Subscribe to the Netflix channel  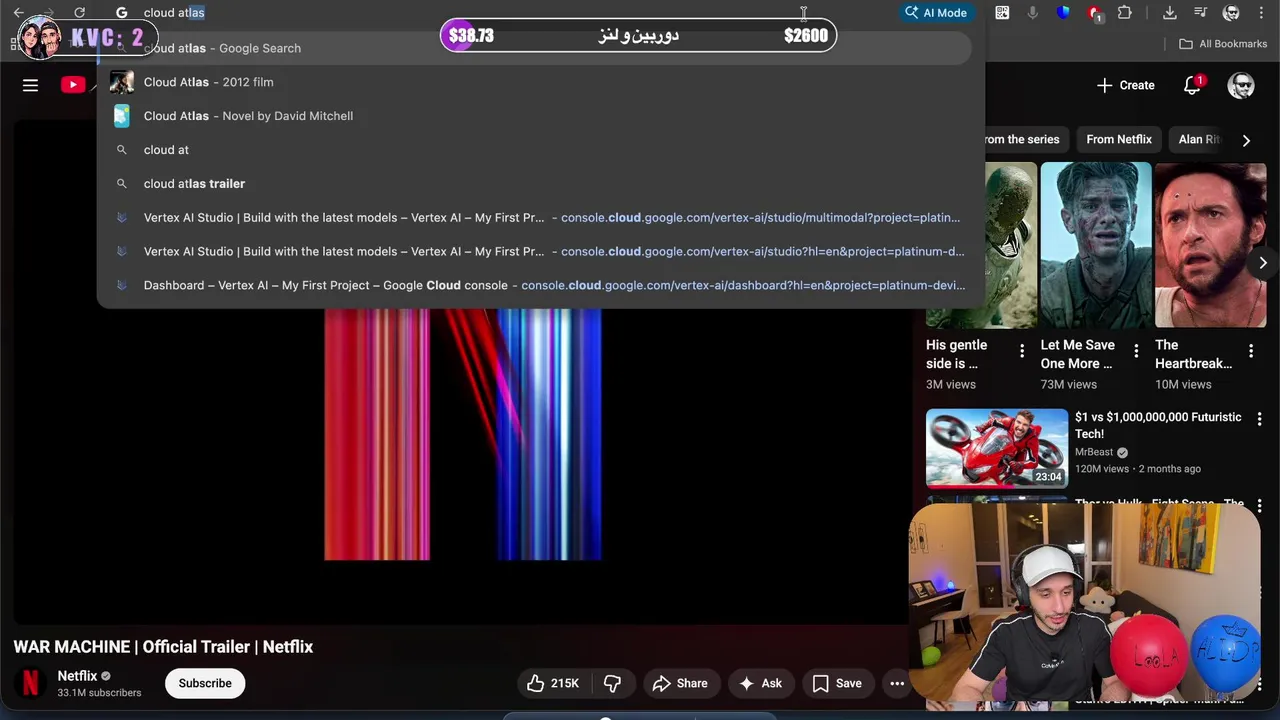(205, 683)
